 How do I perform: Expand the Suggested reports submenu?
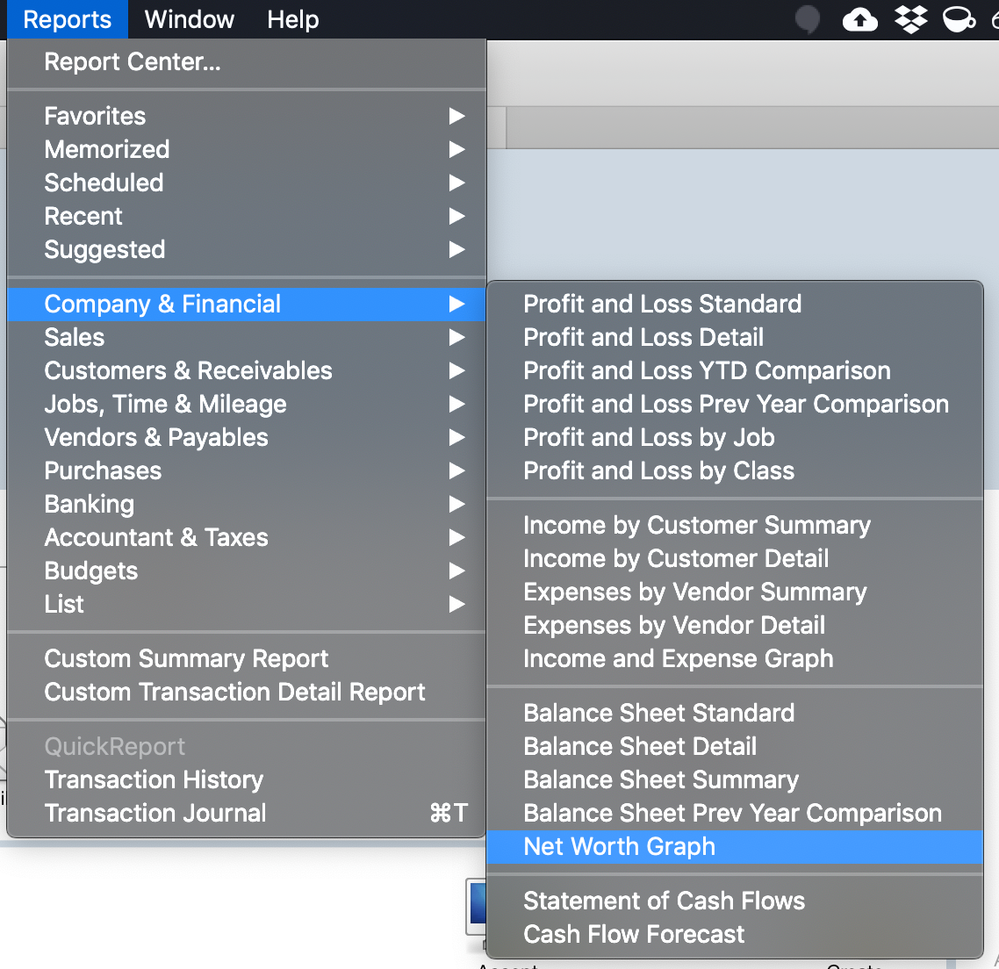pyautogui.click(x=247, y=249)
